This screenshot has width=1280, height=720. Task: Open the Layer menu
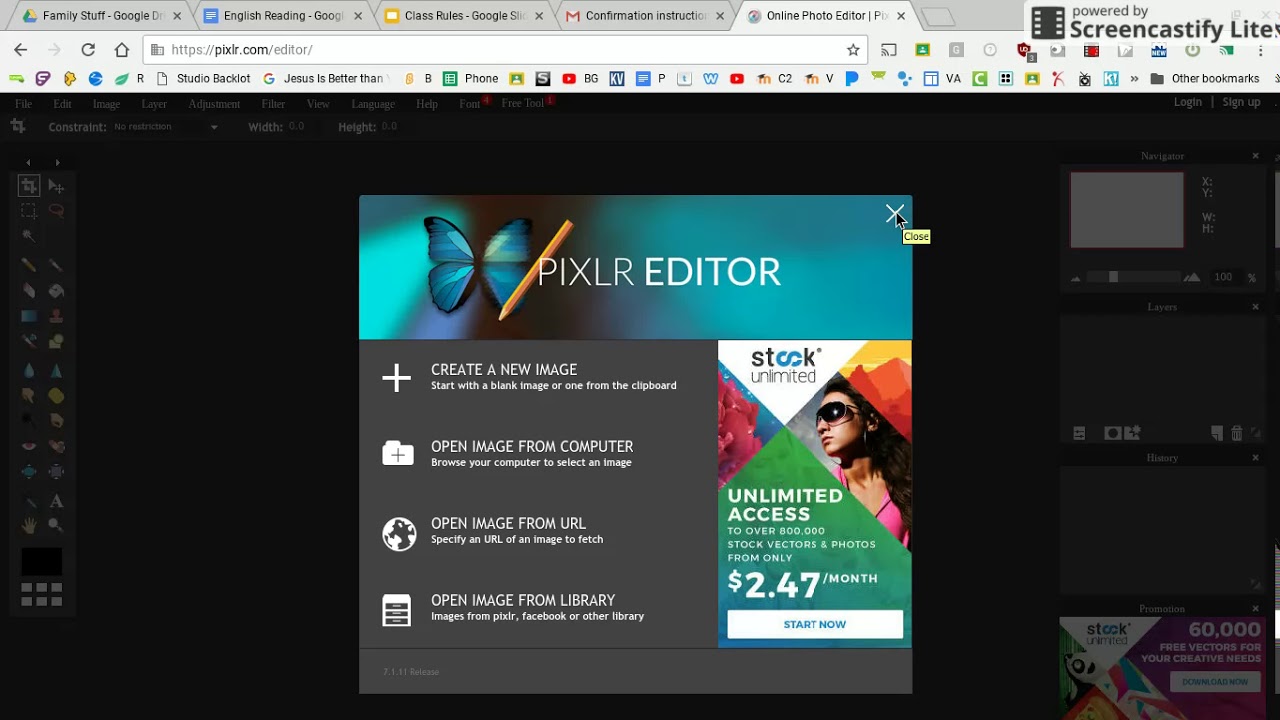[154, 103]
